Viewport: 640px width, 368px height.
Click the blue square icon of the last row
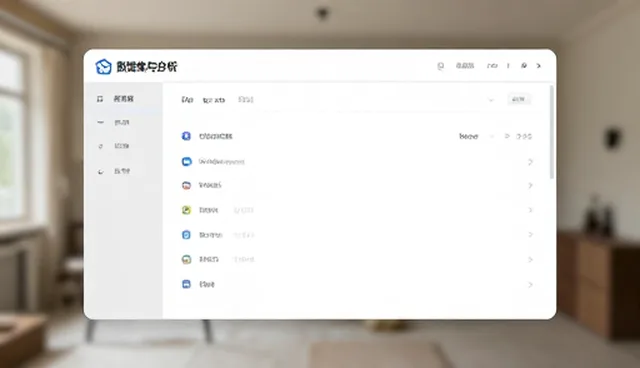pos(186,284)
